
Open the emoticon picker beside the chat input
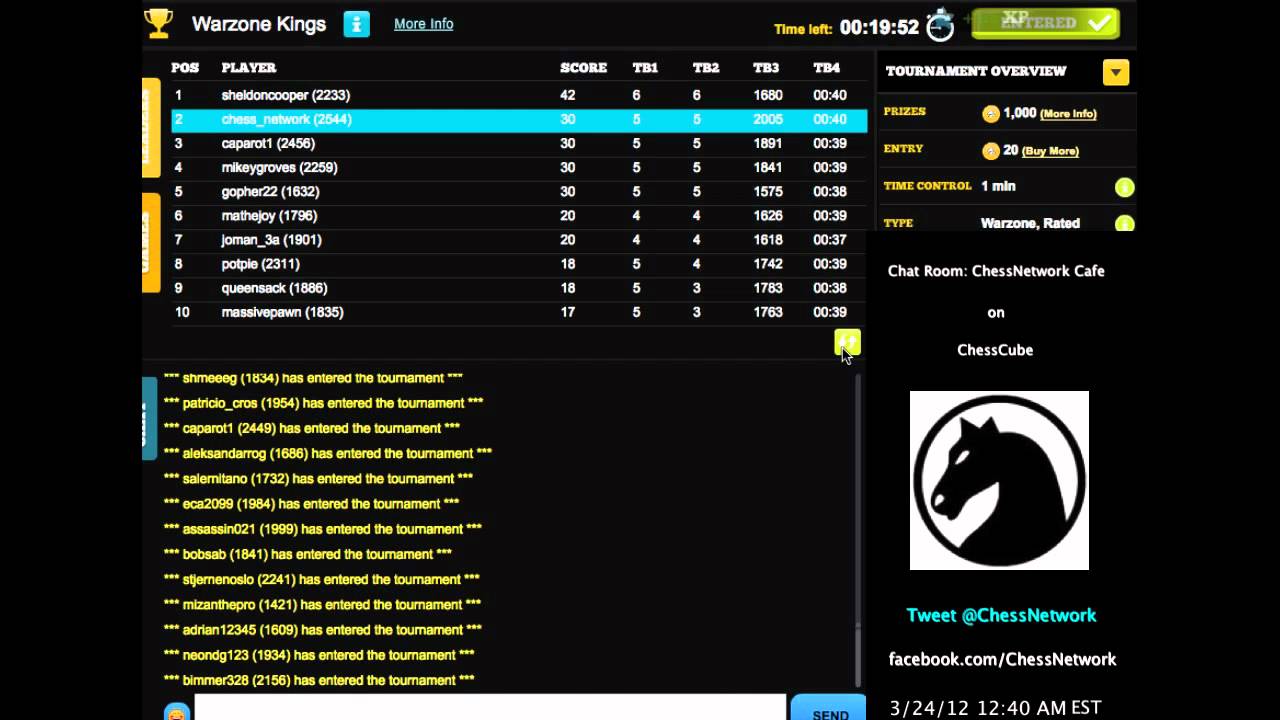[x=177, y=713]
